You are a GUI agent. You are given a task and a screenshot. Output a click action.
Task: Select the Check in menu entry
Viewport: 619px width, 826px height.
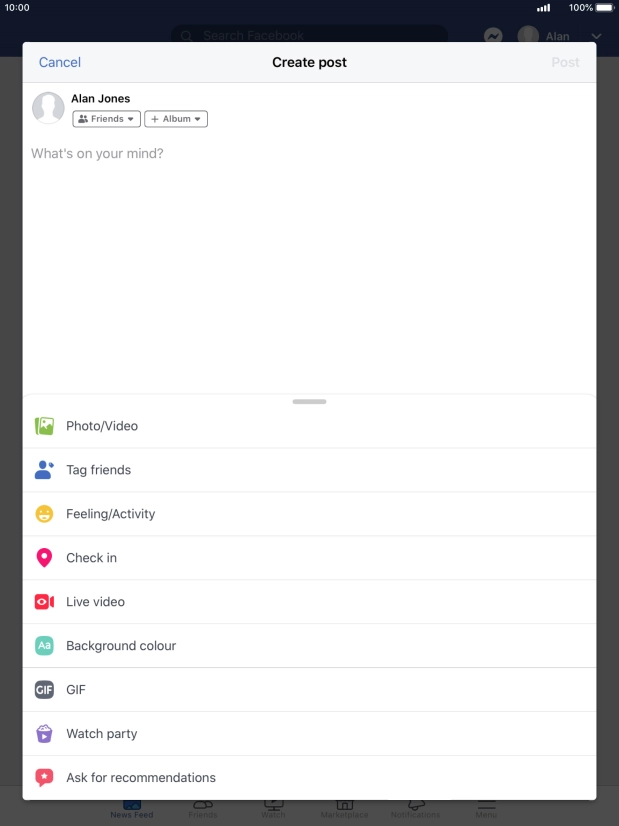click(309, 558)
